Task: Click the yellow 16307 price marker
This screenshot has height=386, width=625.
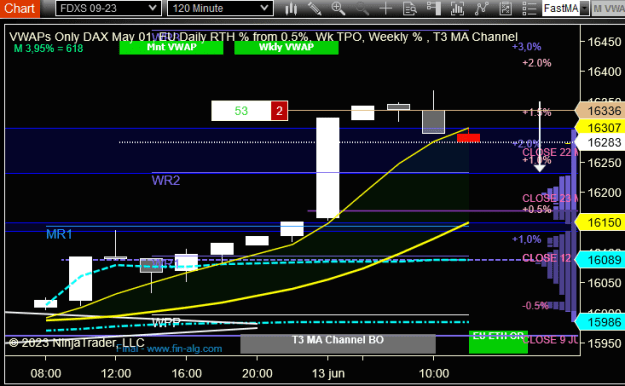Action: 600,128
